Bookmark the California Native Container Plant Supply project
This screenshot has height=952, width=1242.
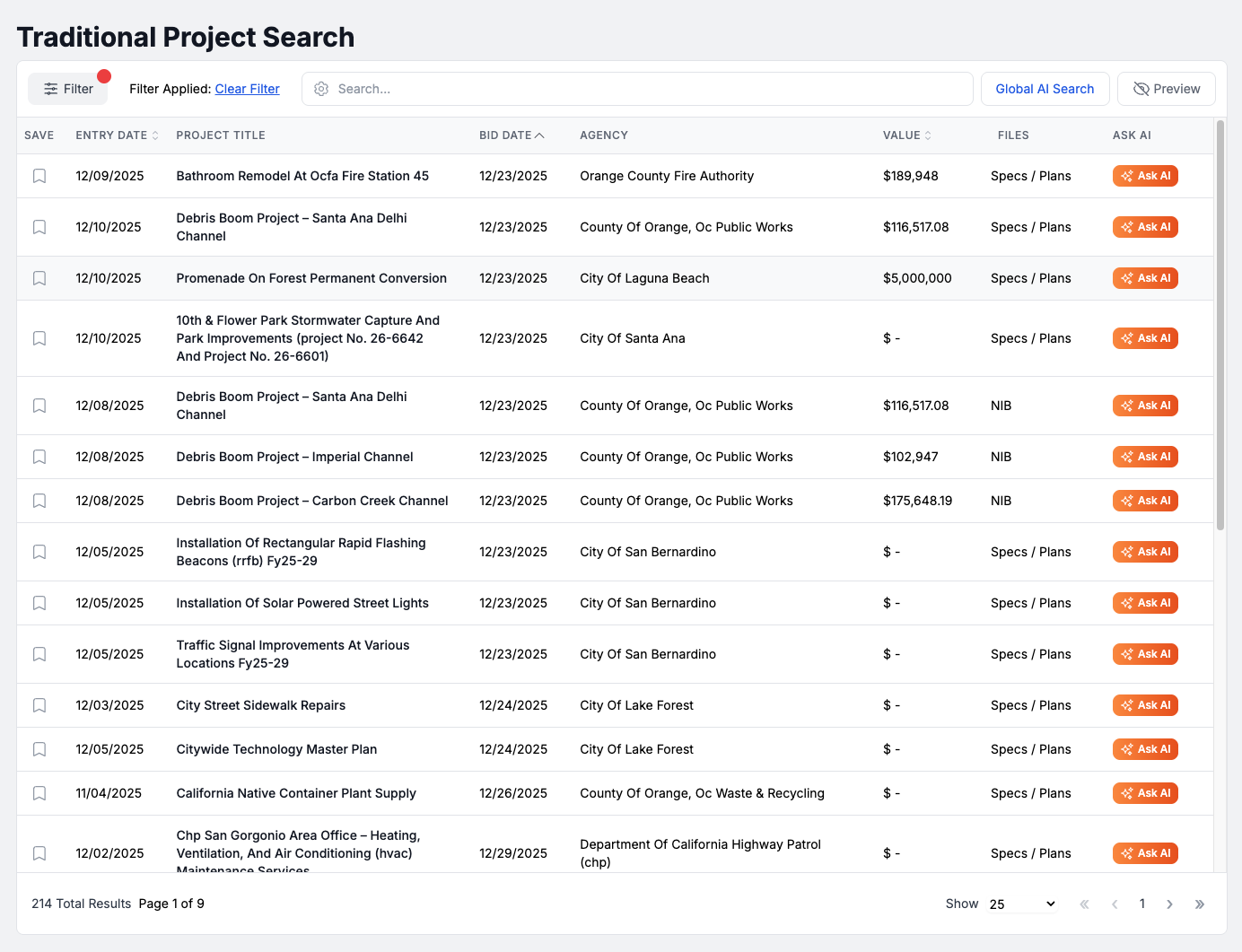39,793
